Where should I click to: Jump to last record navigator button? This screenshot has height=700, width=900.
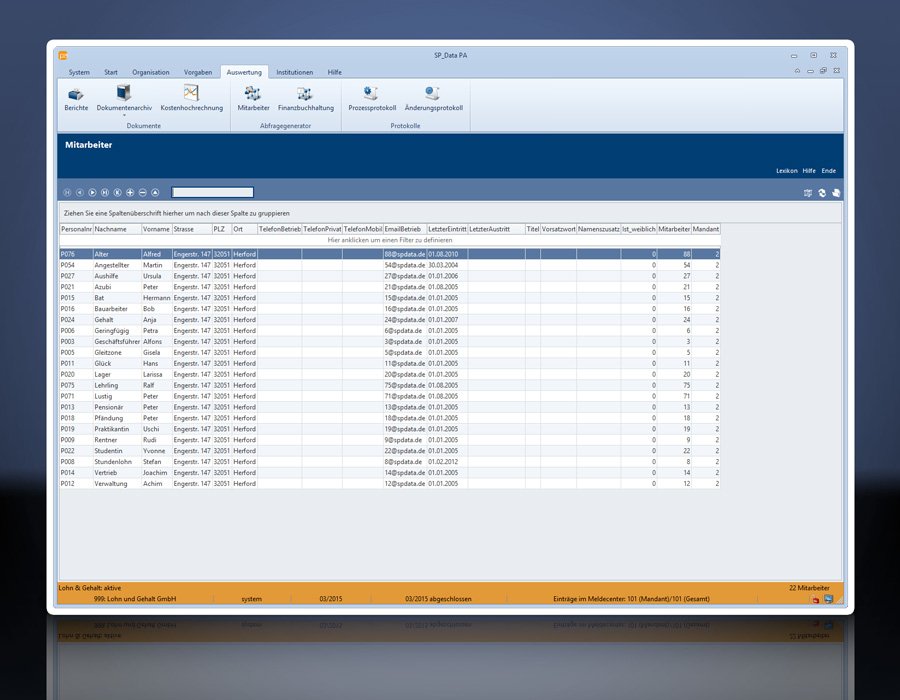105,193
